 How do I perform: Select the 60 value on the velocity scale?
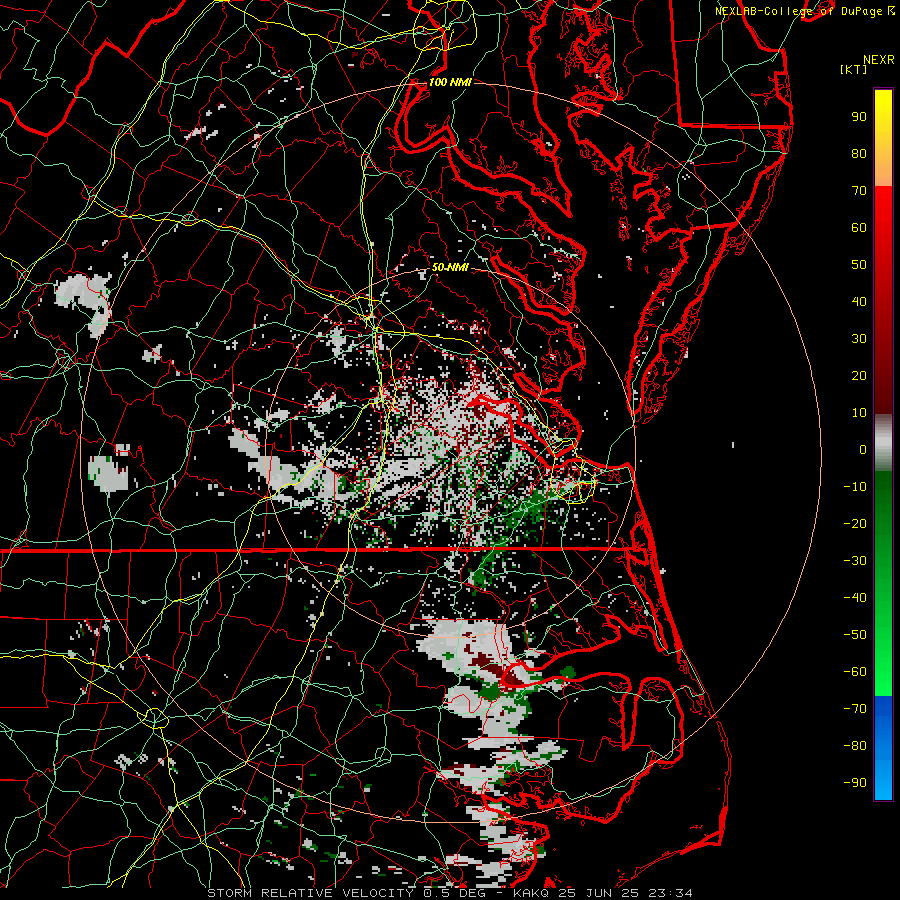[859, 227]
